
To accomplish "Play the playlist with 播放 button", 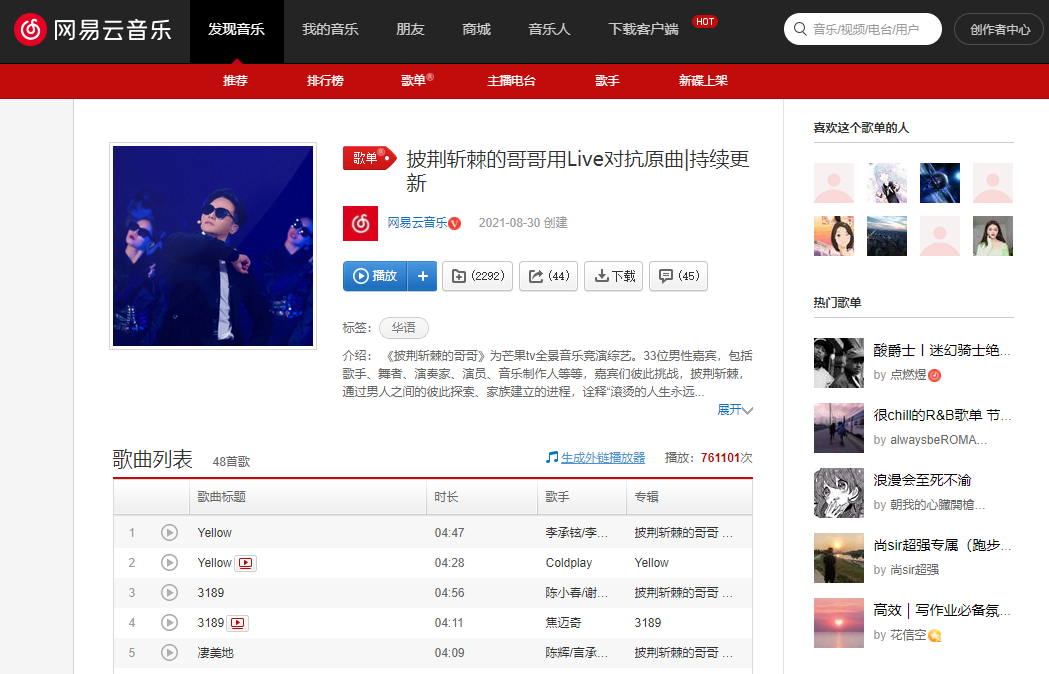I will coord(375,276).
